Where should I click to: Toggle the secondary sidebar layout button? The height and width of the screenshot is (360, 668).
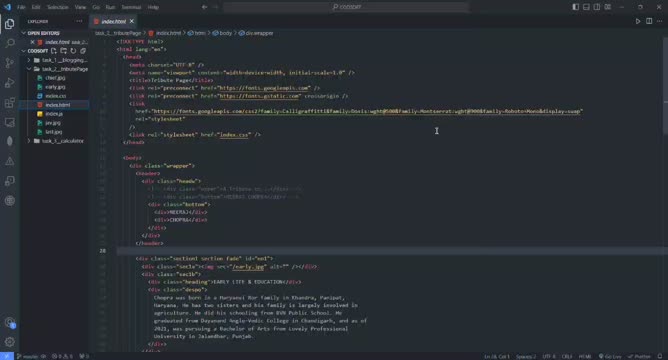point(597,7)
